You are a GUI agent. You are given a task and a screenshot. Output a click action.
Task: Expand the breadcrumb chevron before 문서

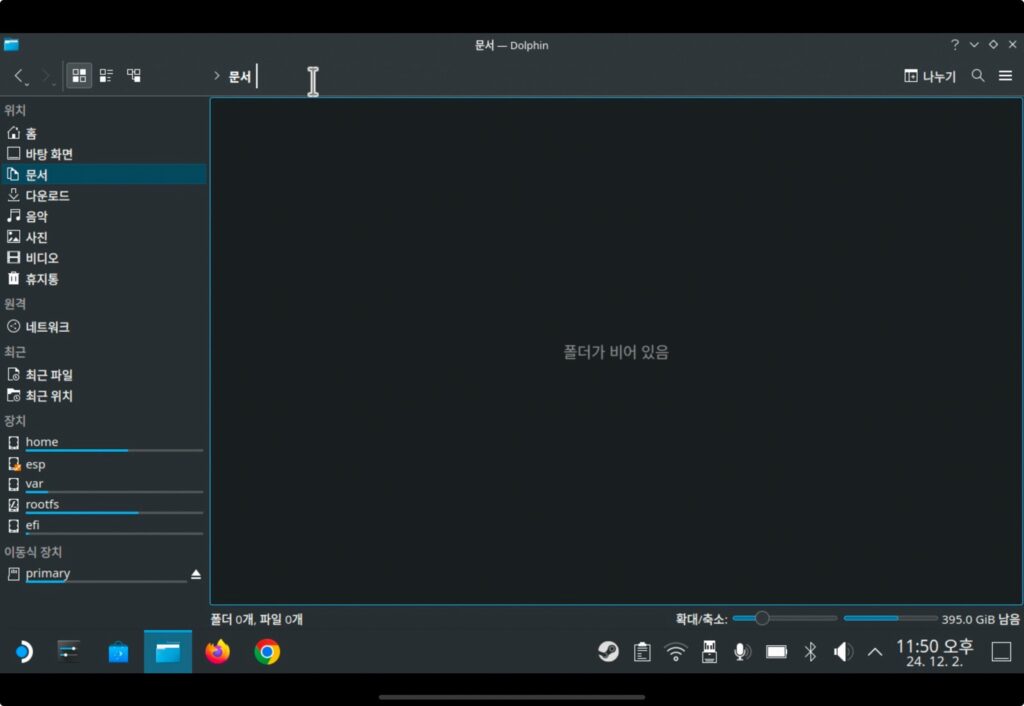pos(217,76)
